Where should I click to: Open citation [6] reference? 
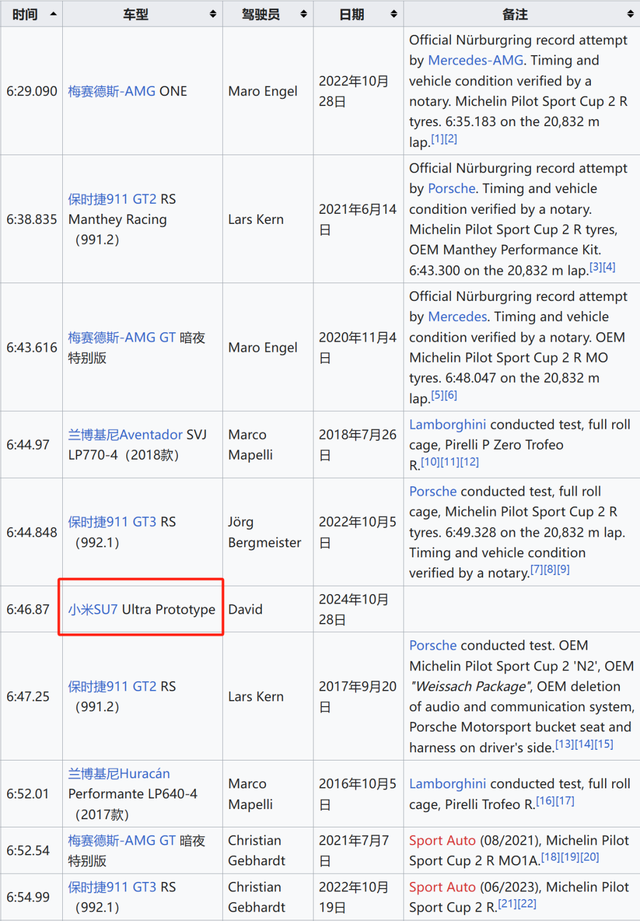(x=450, y=395)
